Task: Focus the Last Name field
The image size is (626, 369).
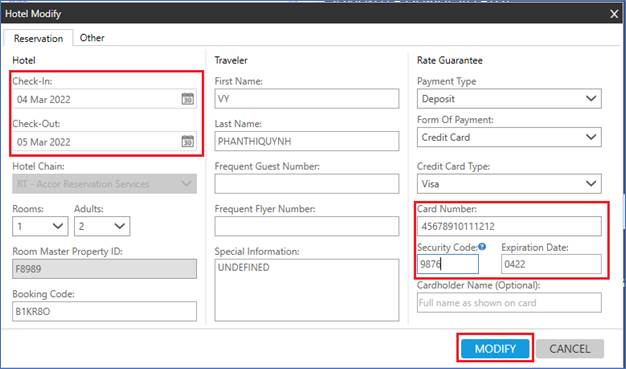Action: tap(307, 141)
